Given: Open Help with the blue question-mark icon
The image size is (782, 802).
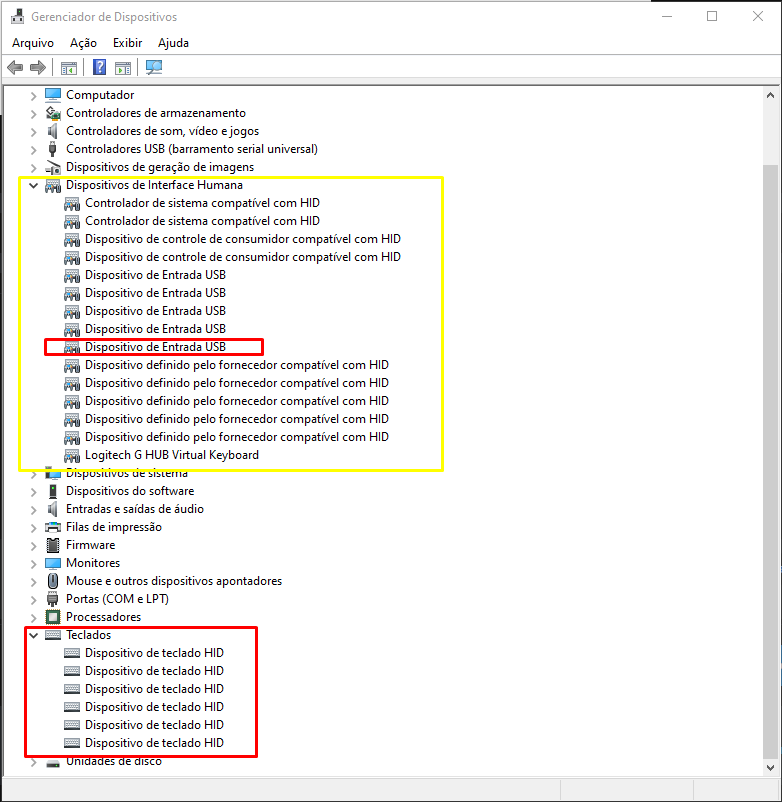Looking at the screenshot, I should (99, 67).
